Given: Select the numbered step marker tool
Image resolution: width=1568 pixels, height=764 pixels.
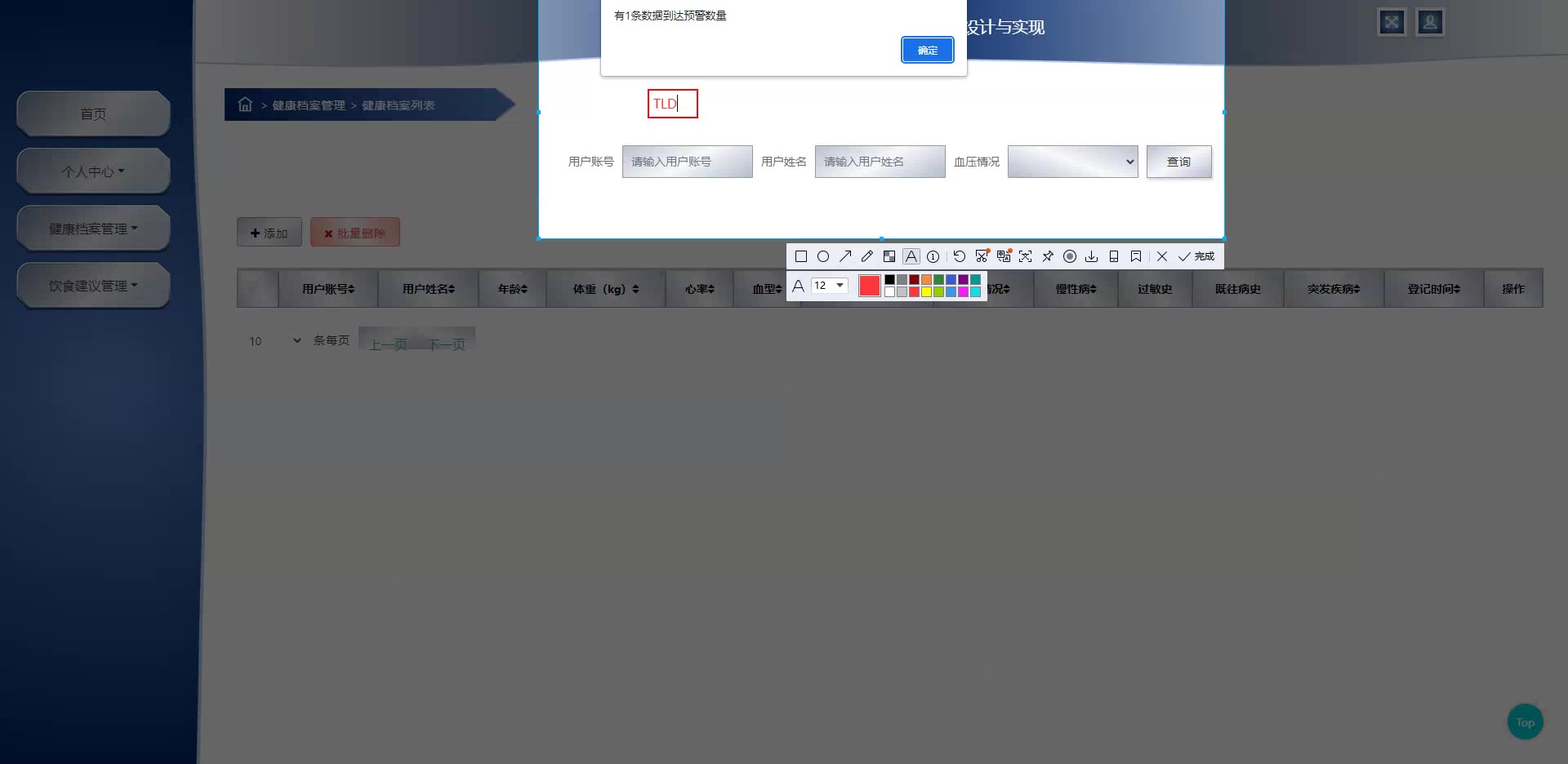Looking at the screenshot, I should pos(933,256).
